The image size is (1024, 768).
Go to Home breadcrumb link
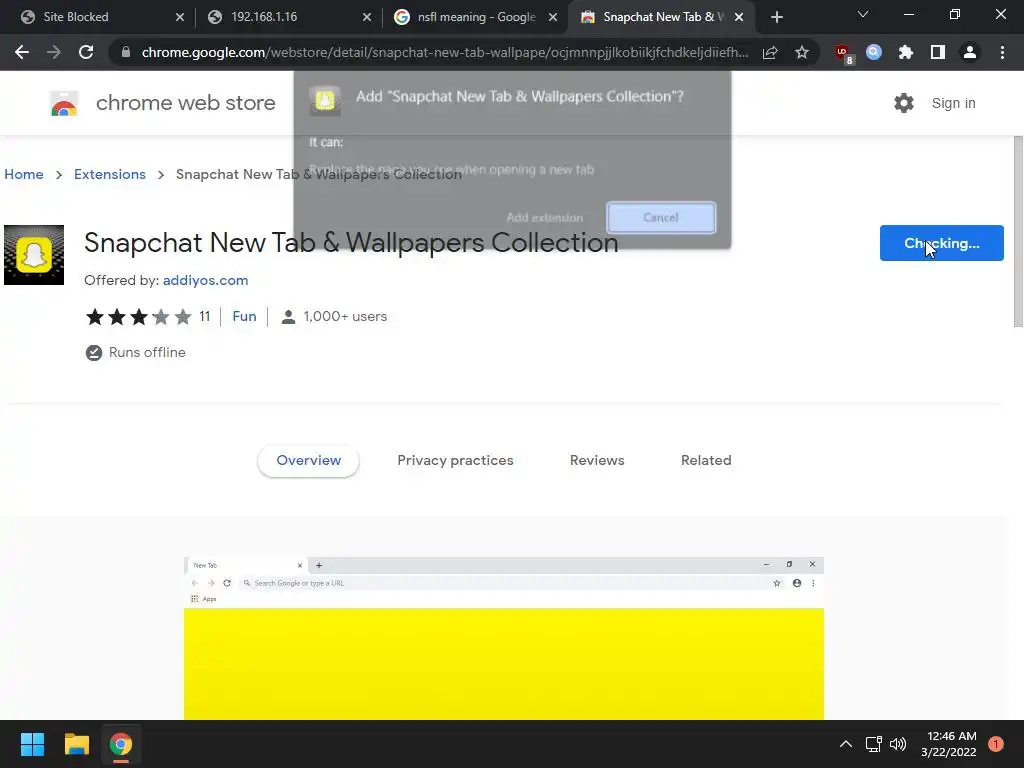tap(24, 174)
